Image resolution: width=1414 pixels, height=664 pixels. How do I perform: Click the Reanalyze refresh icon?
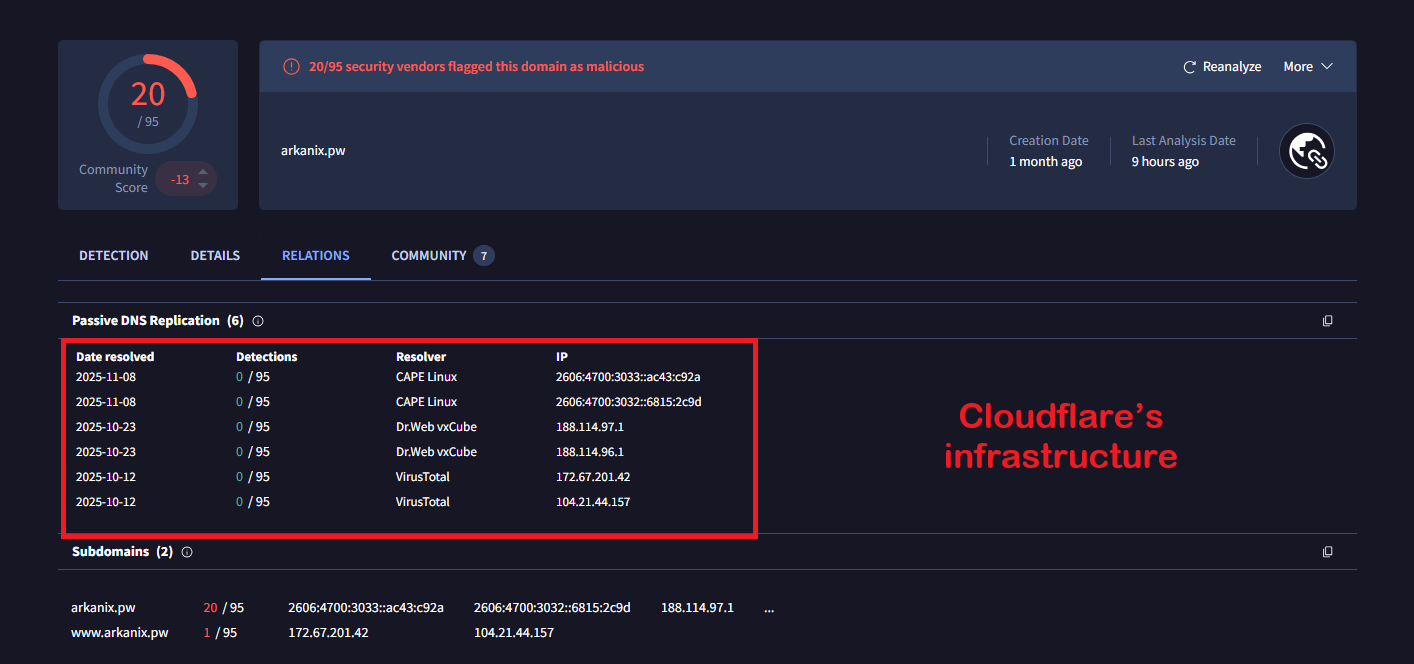pyautogui.click(x=1189, y=67)
